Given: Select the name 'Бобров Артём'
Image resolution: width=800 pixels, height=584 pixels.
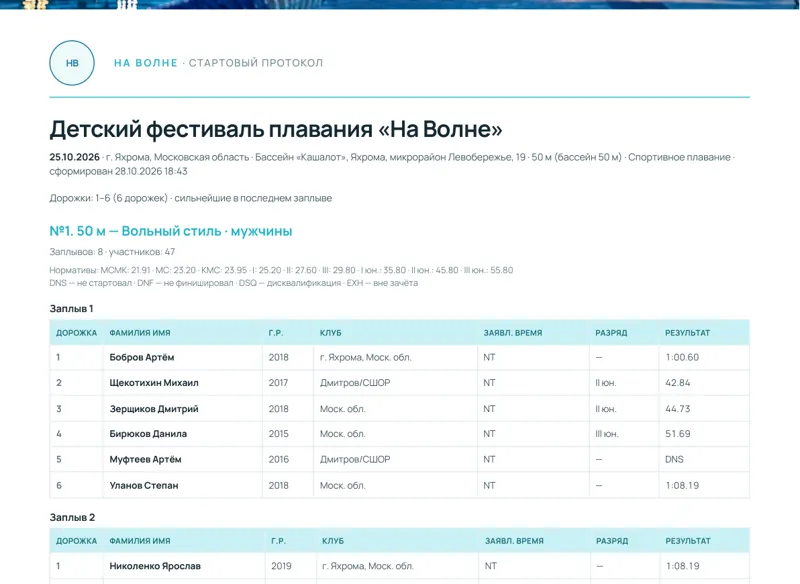Looking at the screenshot, I should pyautogui.click(x=142, y=357).
